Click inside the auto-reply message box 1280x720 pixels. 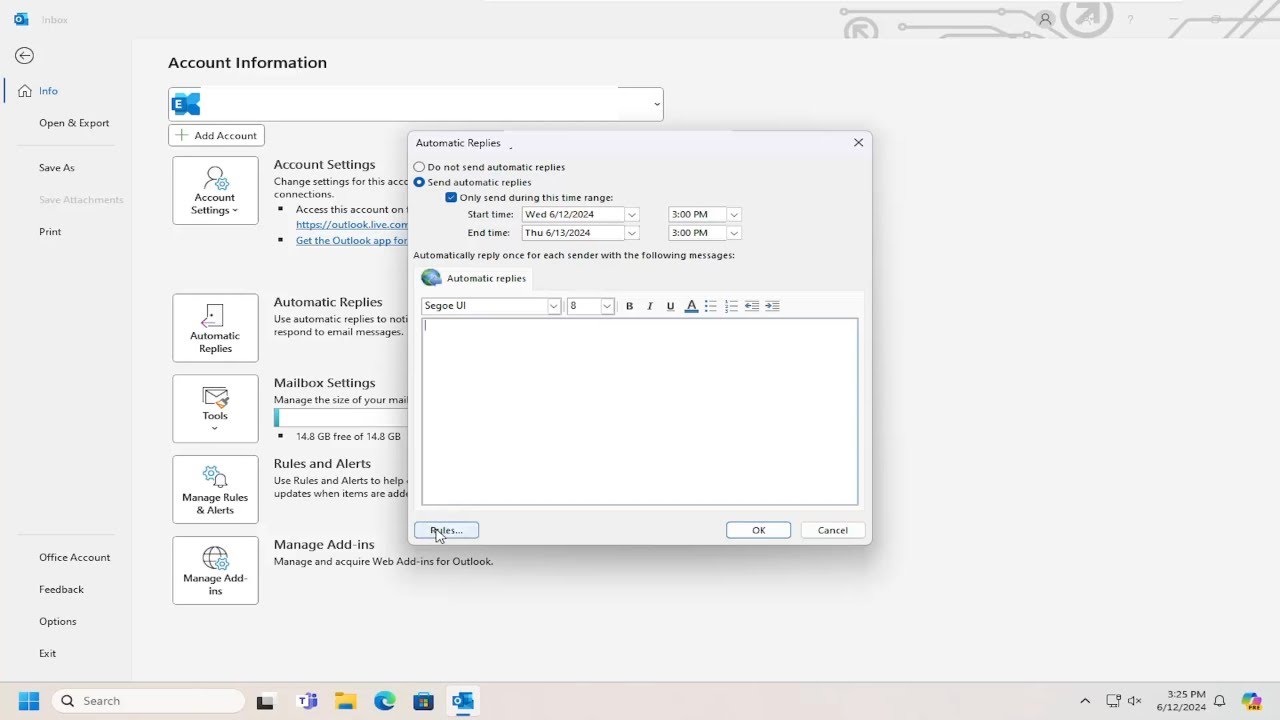point(640,411)
